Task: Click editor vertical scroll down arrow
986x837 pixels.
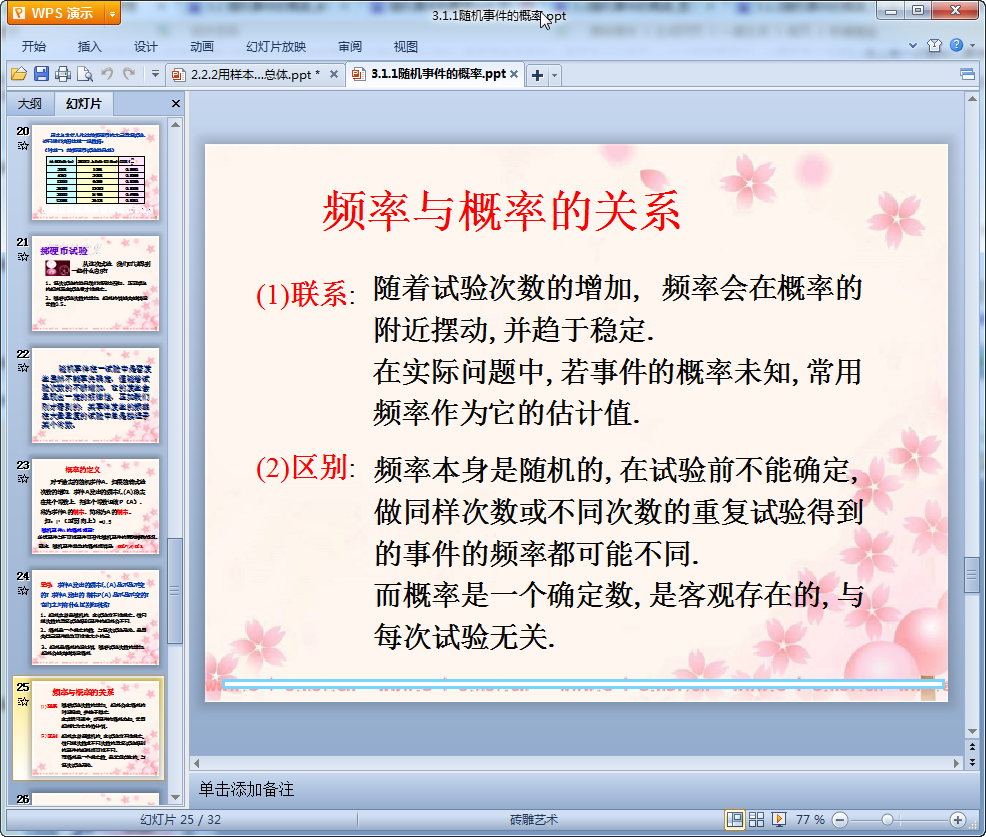Action: (972, 731)
